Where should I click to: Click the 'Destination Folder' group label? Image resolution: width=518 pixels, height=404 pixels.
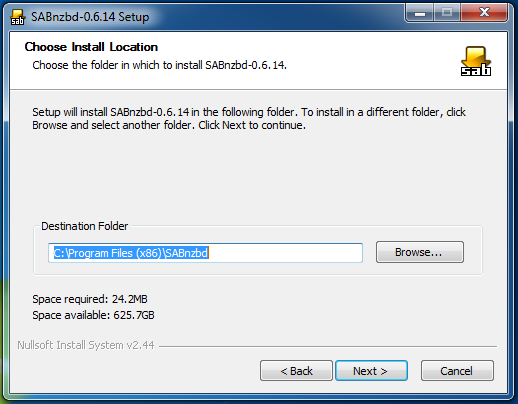click(x=85, y=226)
